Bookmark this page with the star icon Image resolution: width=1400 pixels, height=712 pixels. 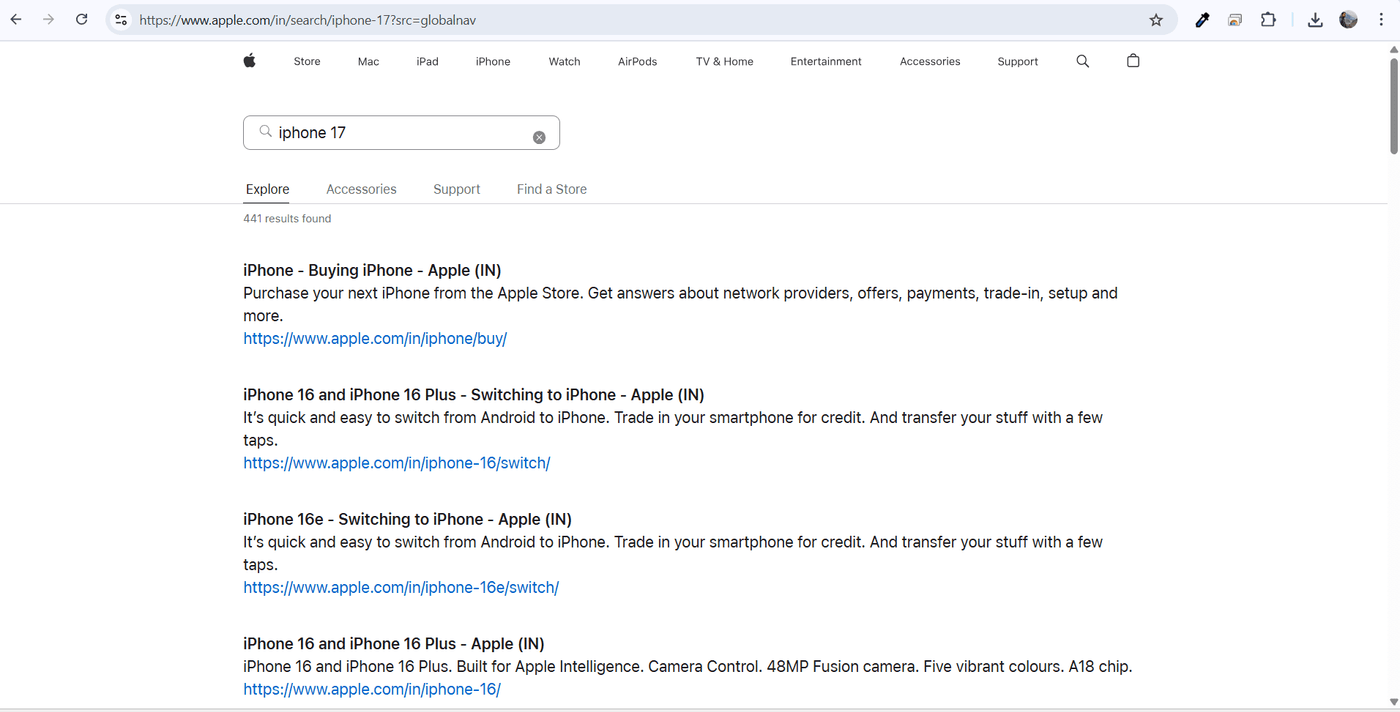[x=1156, y=20]
